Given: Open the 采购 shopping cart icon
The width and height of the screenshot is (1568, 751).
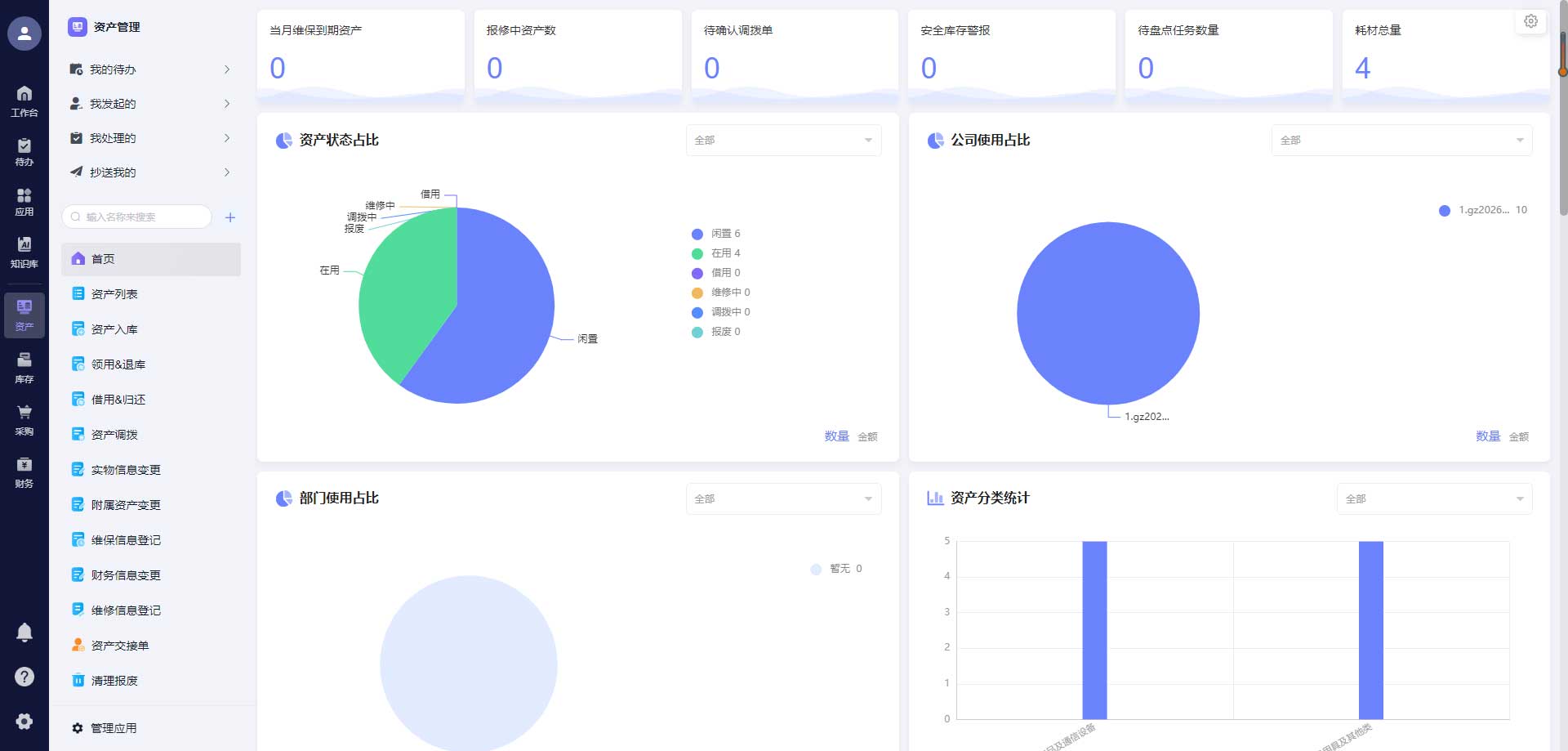Looking at the screenshot, I should click(24, 418).
